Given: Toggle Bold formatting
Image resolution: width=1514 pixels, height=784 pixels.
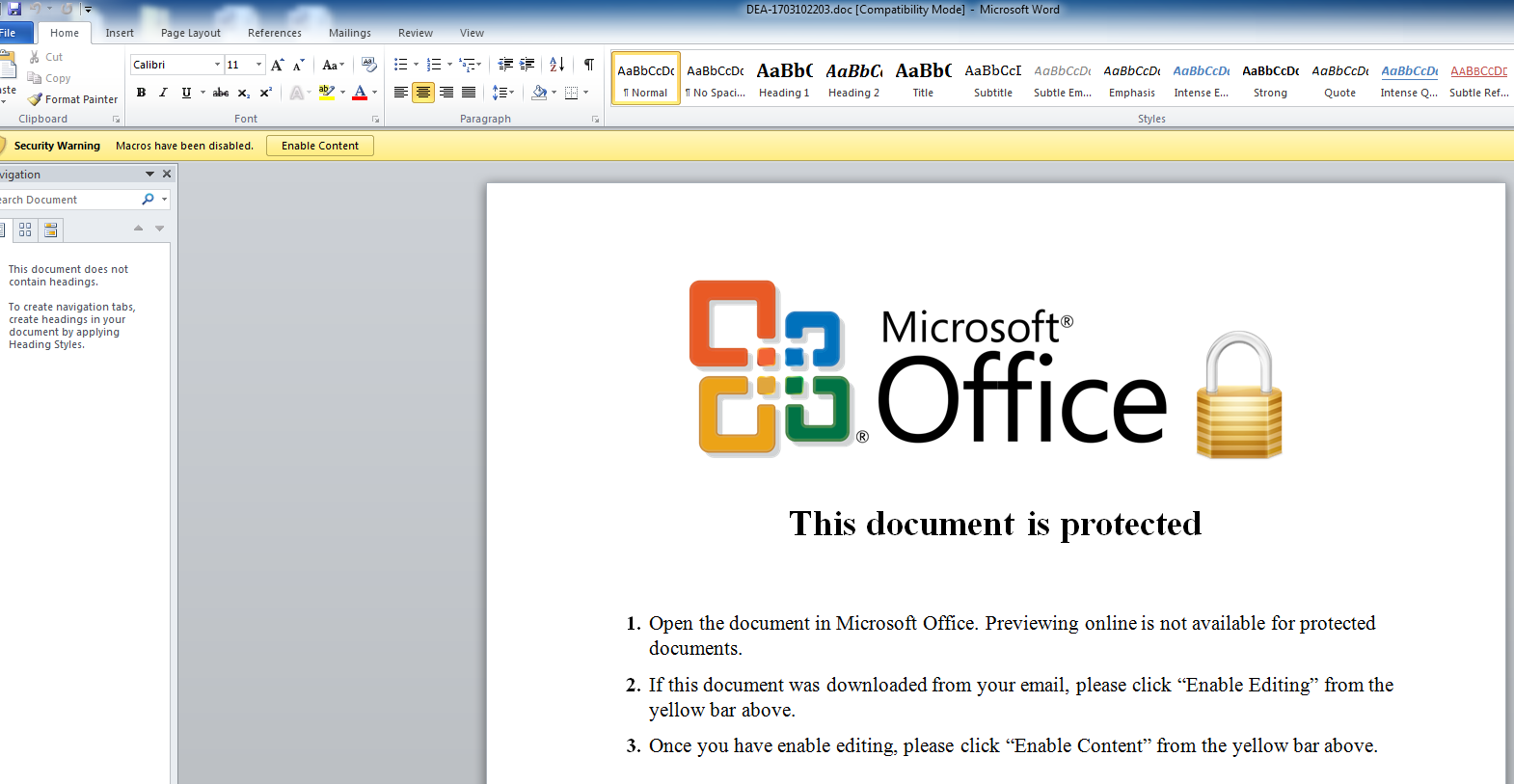Looking at the screenshot, I should click(x=141, y=93).
